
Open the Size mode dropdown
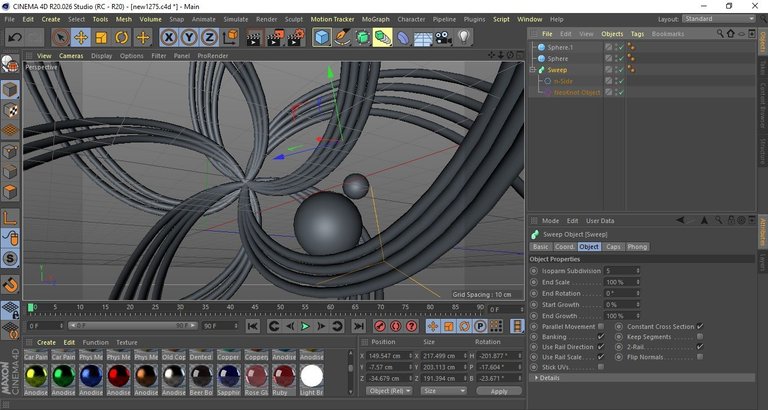pyautogui.click(x=443, y=391)
